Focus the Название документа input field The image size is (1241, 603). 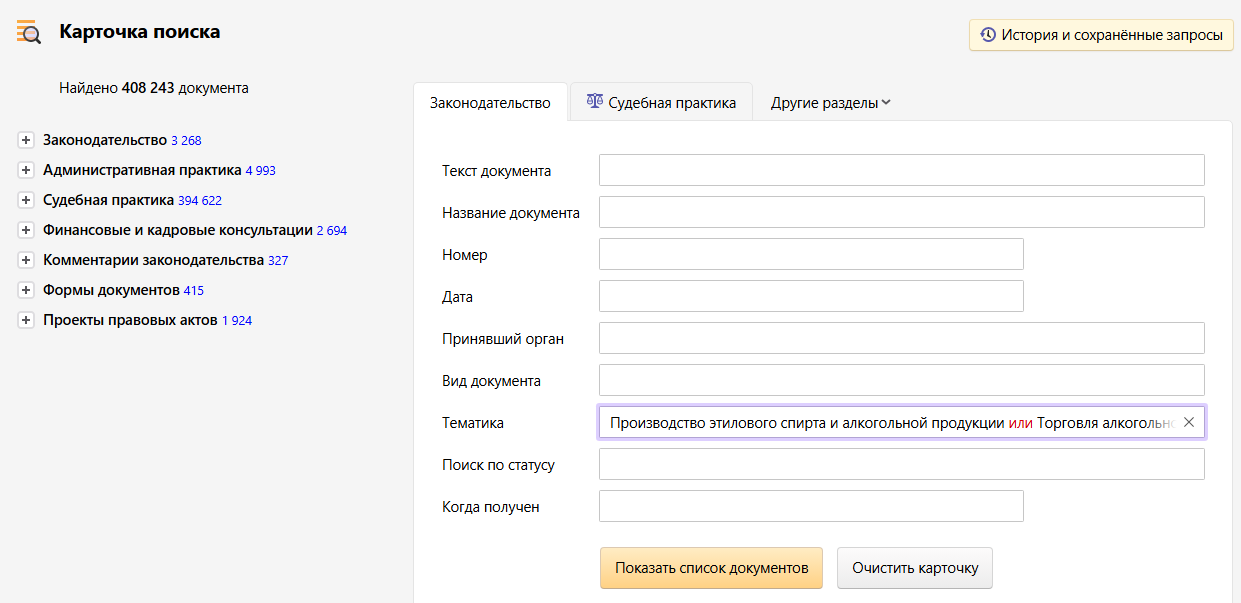[901, 212]
